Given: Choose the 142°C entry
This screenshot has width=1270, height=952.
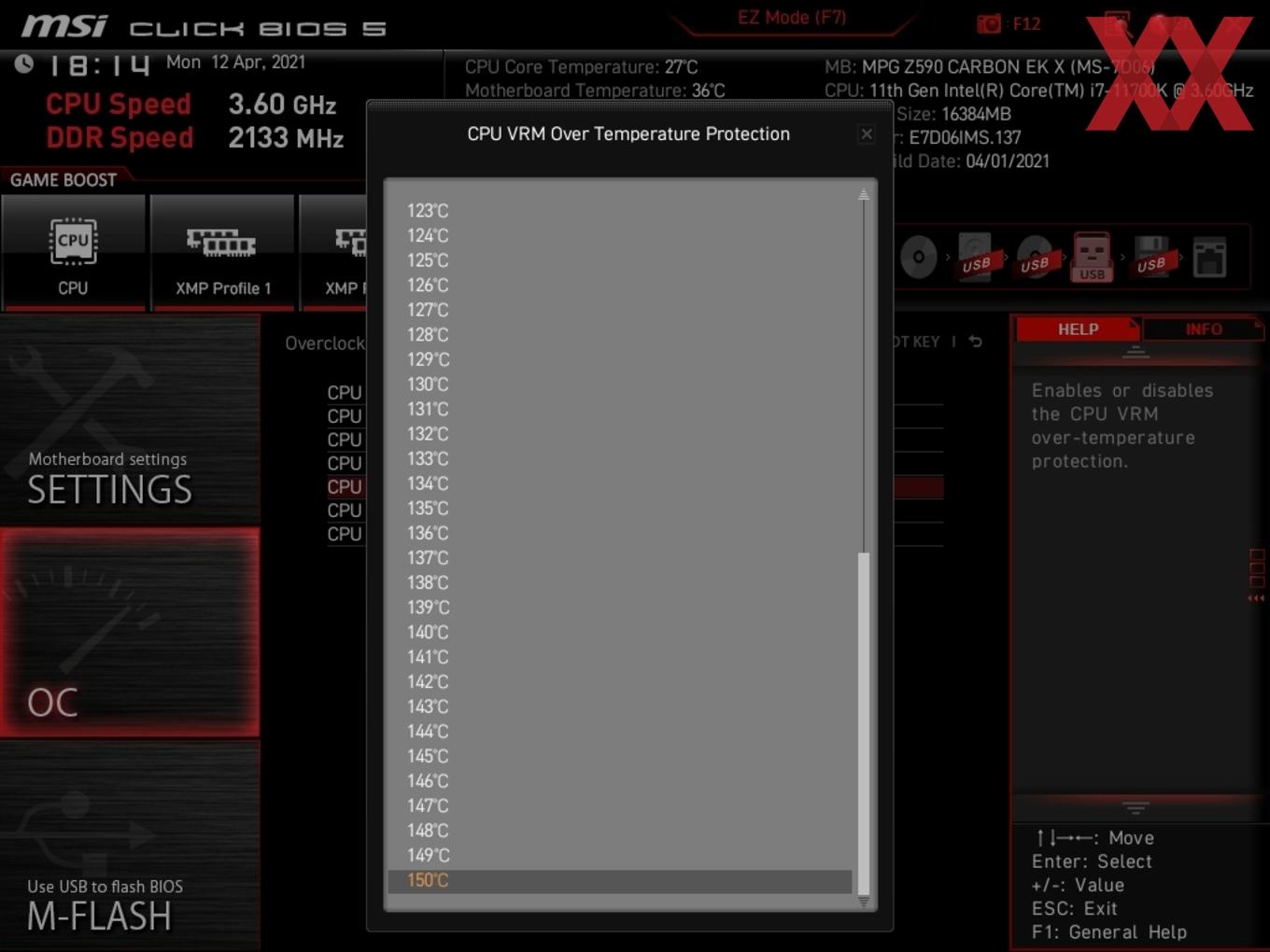Looking at the screenshot, I should pos(620,682).
